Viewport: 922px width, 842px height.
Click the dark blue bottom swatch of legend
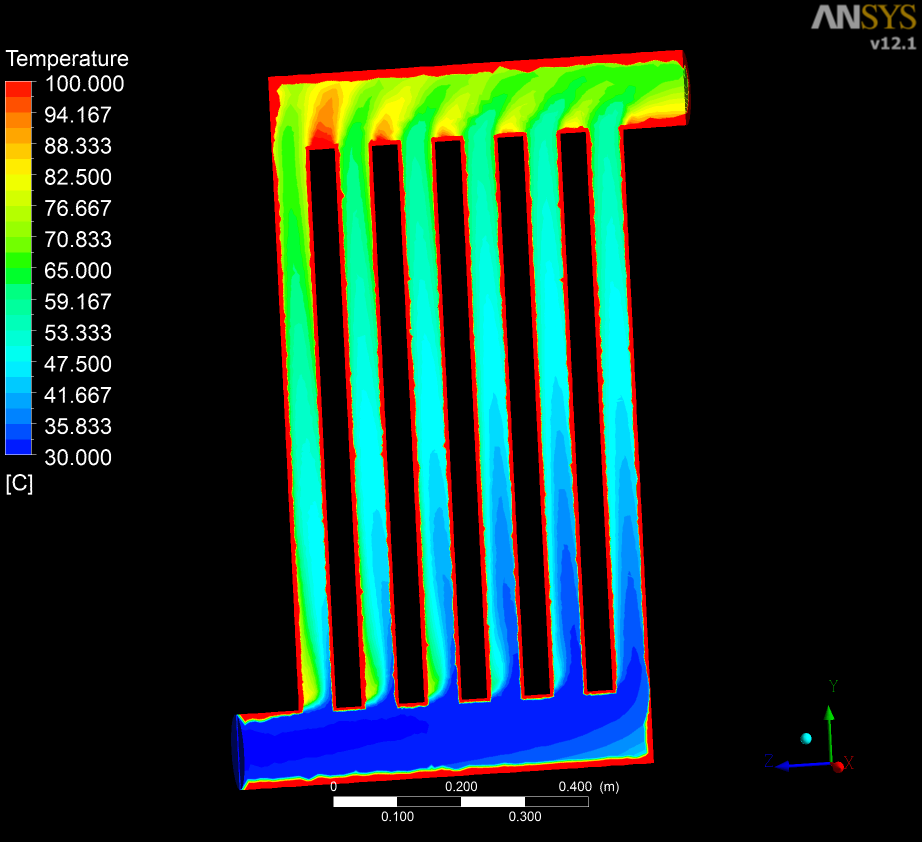(x=19, y=446)
